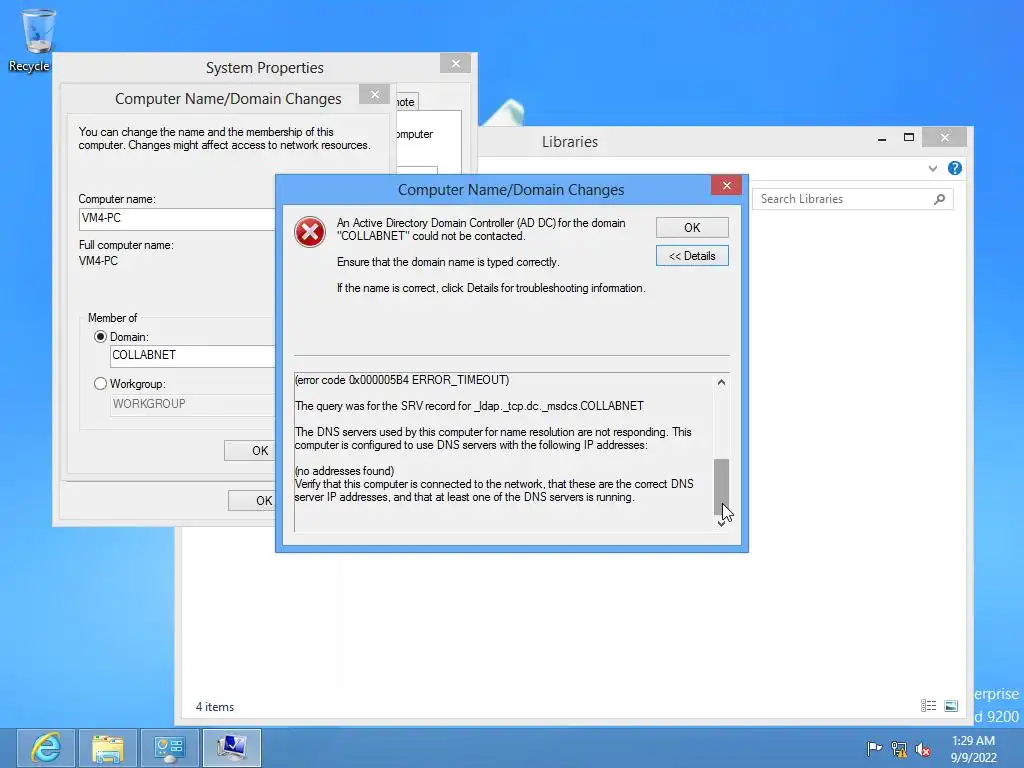Click scroll down arrow in details pane
This screenshot has width=1024, height=768.
click(x=721, y=523)
